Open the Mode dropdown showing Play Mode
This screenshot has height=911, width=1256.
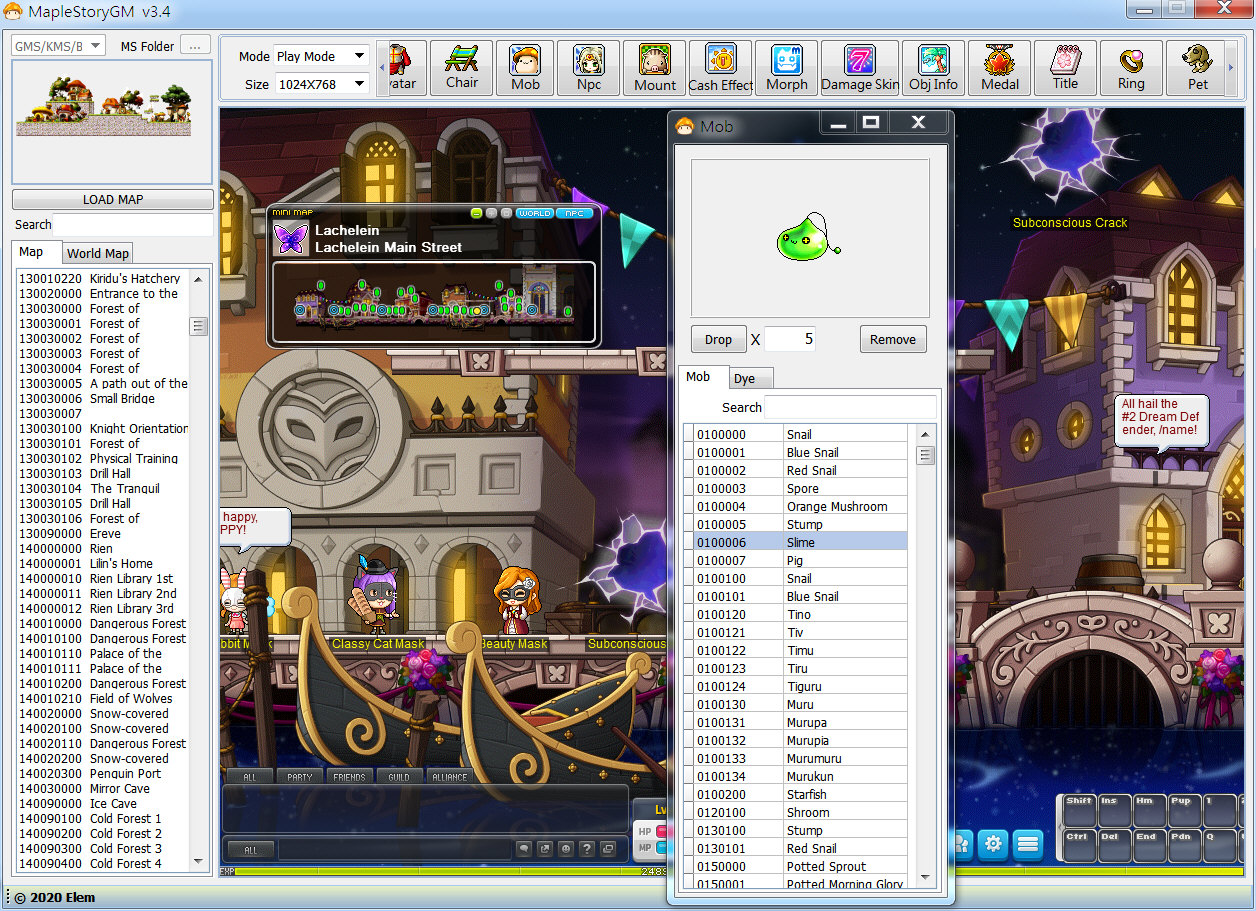point(321,56)
